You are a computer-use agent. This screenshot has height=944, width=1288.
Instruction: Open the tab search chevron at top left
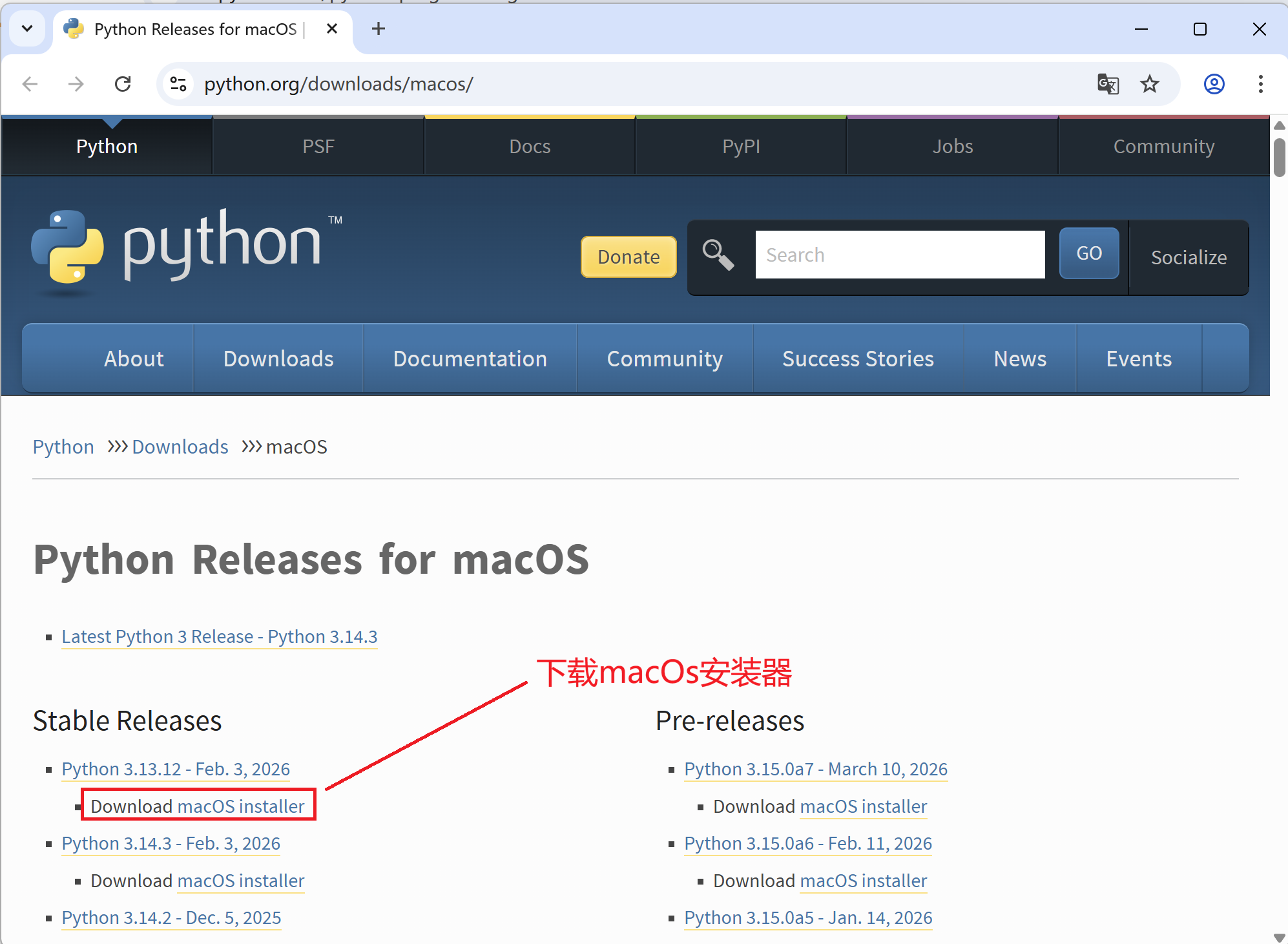point(27,28)
